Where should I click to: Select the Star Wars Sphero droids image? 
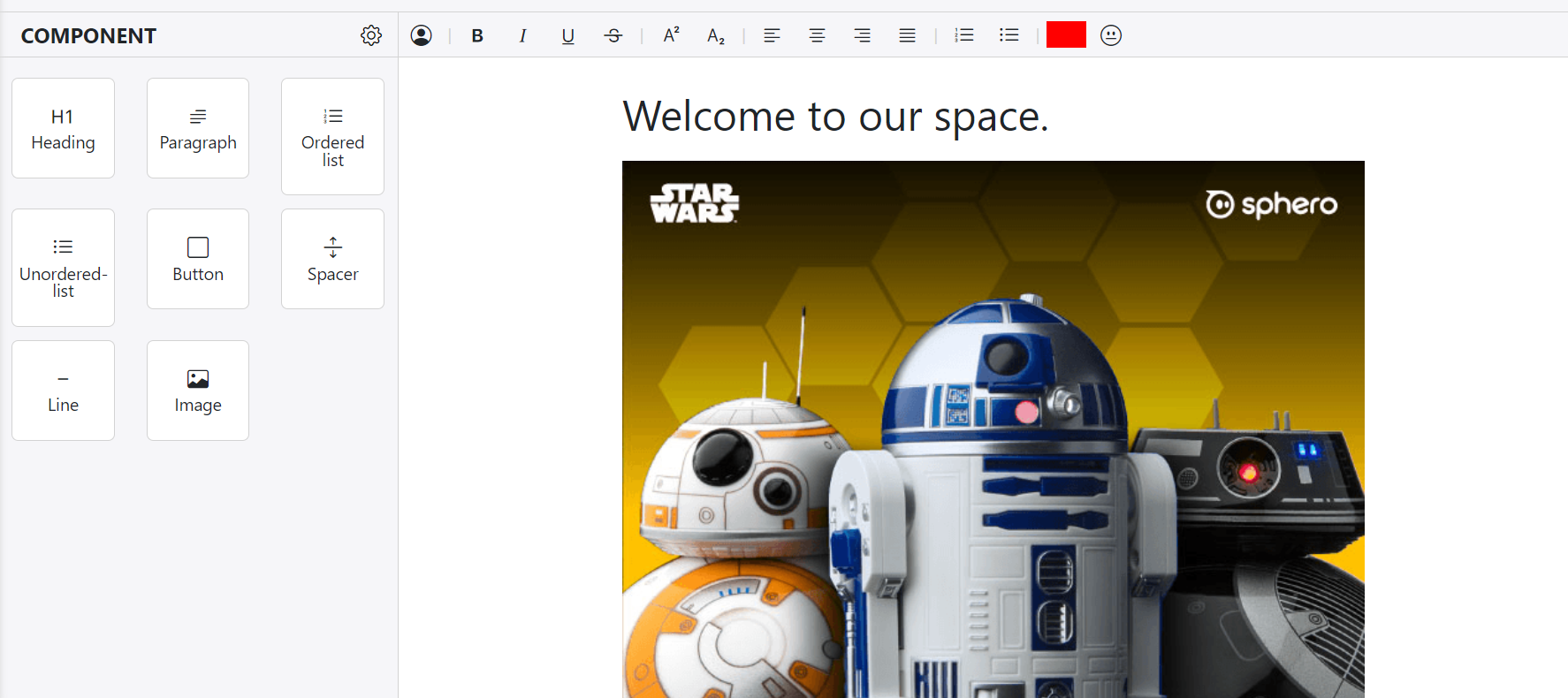coord(993,429)
